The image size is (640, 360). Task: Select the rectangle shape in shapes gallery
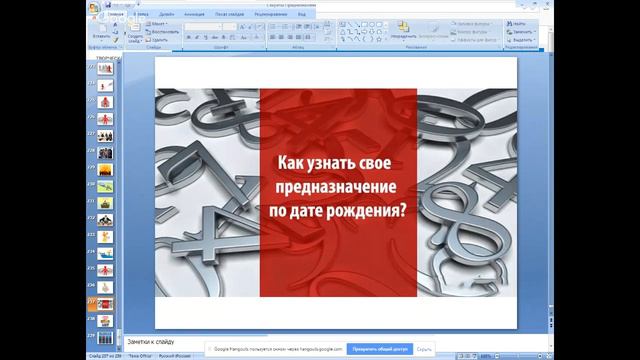[x=364, y=25]
